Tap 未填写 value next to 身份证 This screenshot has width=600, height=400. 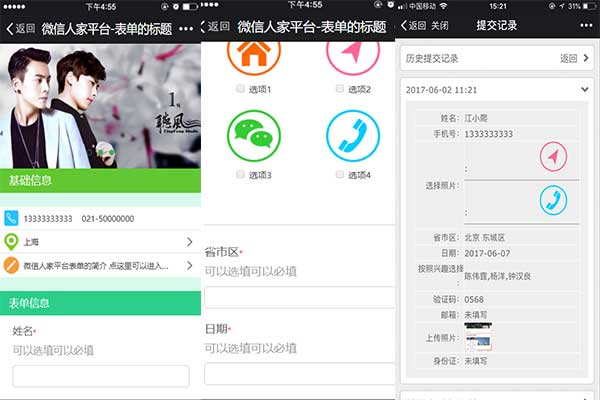476,361
